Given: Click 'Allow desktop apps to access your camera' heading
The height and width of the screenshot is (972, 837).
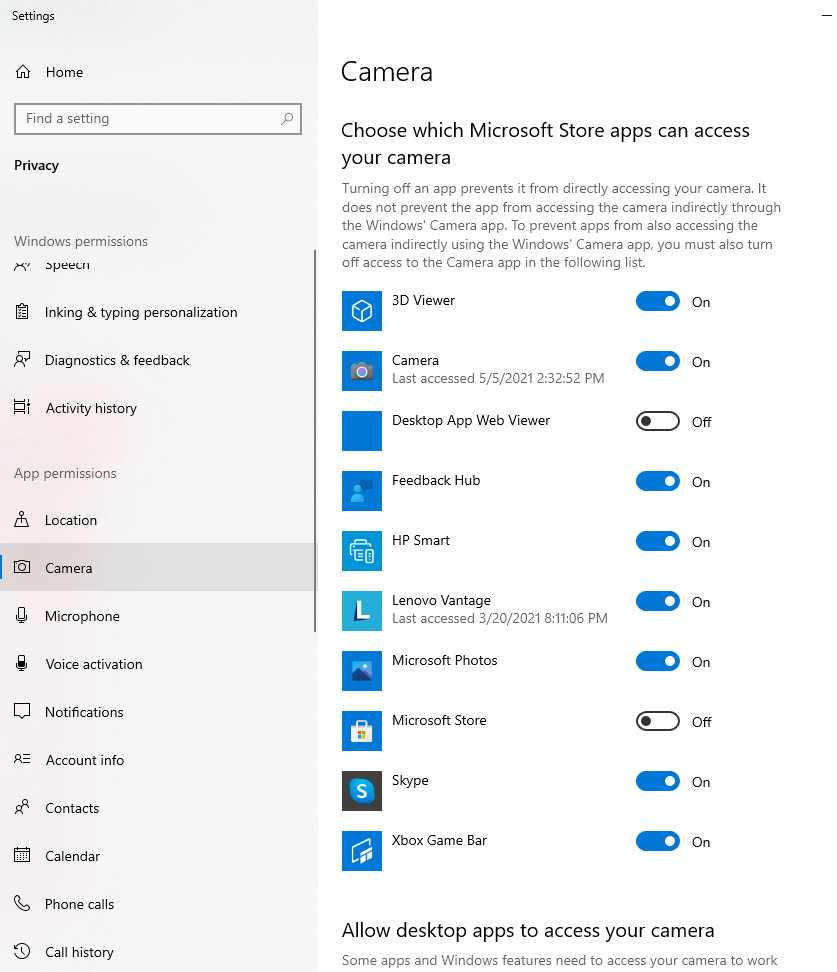Looking at the screenshot, I should (528, 930).
